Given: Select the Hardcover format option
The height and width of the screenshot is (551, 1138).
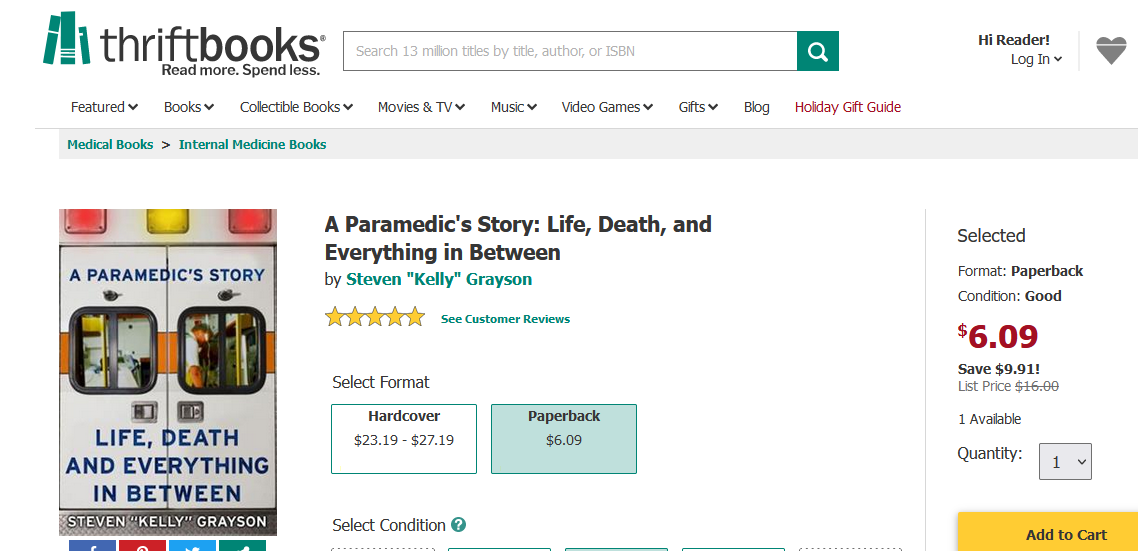Looking at the screenshot, I should coord(404,438).
